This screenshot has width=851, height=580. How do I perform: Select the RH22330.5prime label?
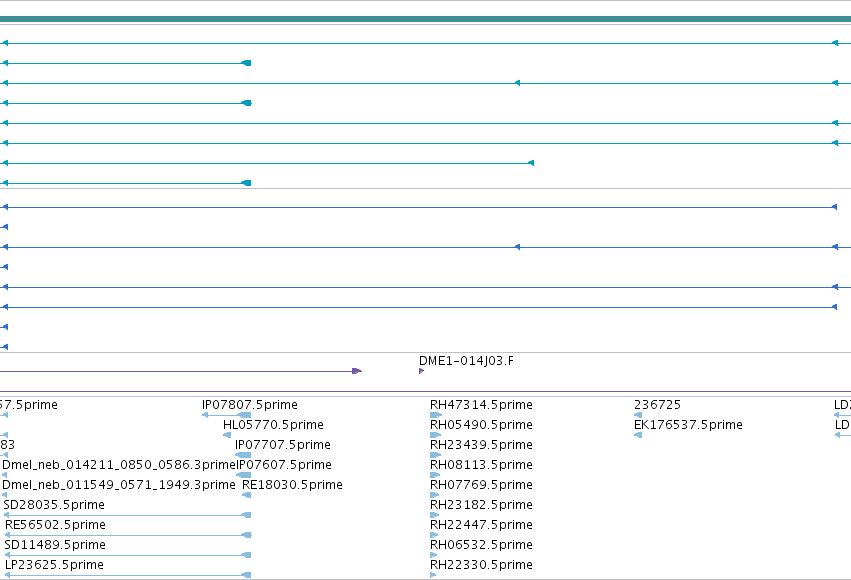click(x=481, y=565)
